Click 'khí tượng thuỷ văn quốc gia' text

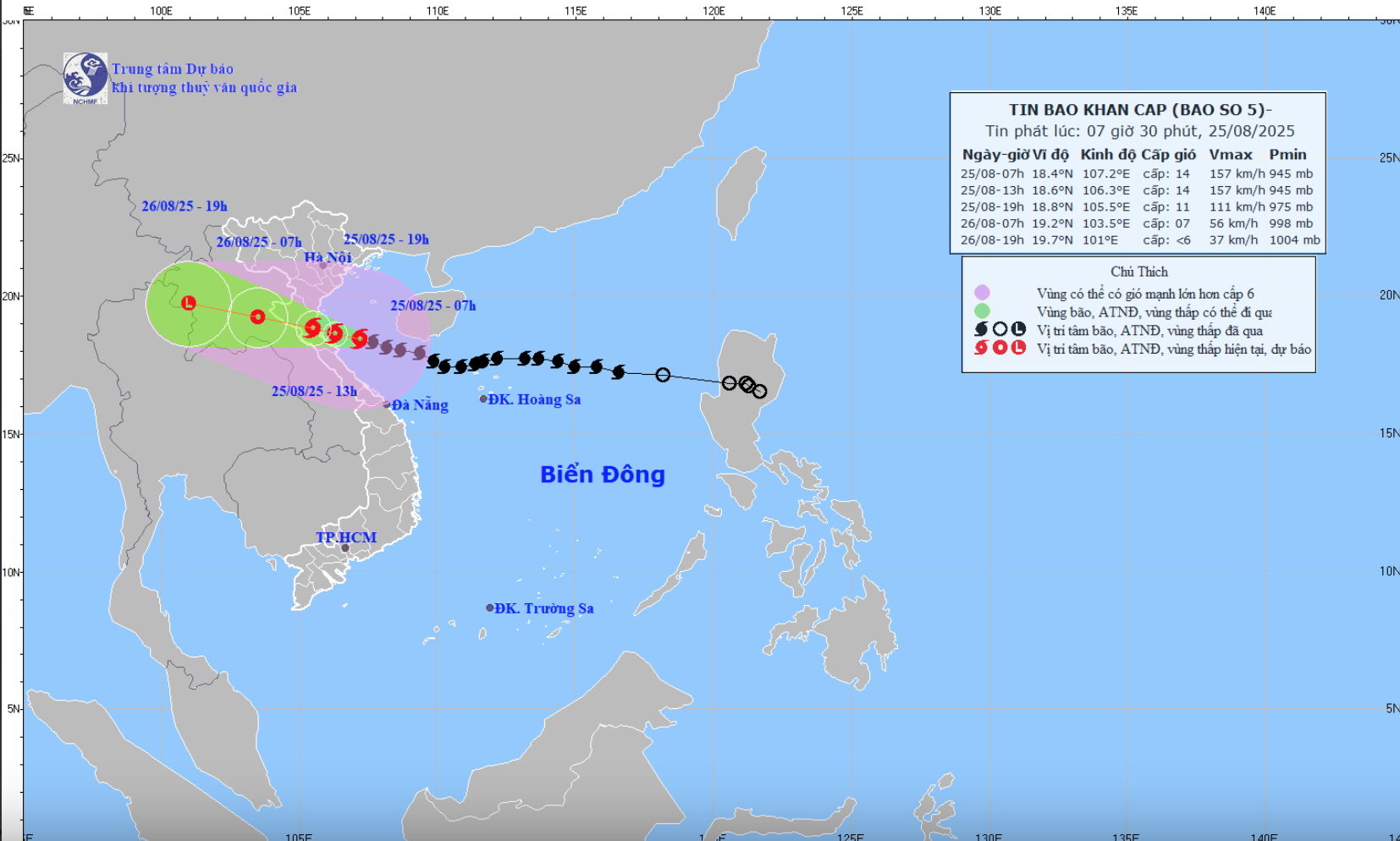(x=205, y=87)
